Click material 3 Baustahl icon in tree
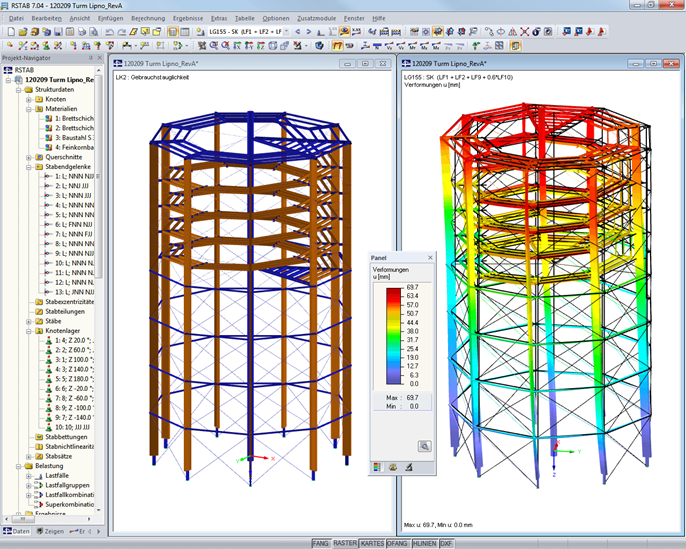Screen dimensions: 686x549 click(x=50, y=137)
